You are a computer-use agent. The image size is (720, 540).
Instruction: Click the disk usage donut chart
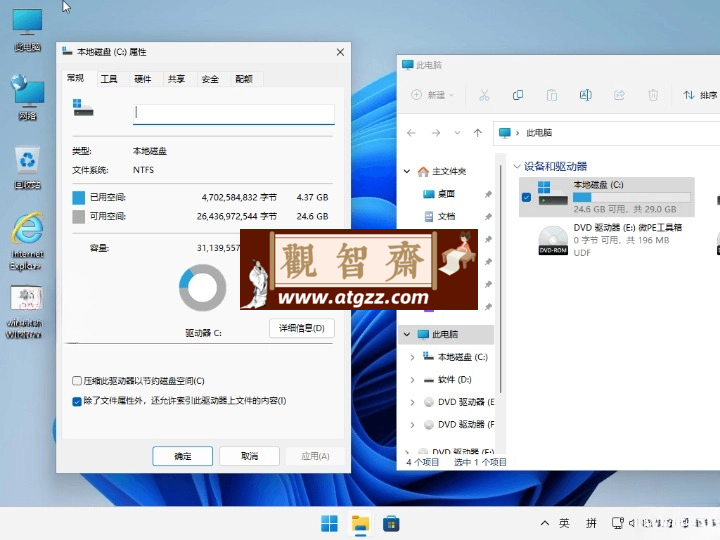(202, 288)
